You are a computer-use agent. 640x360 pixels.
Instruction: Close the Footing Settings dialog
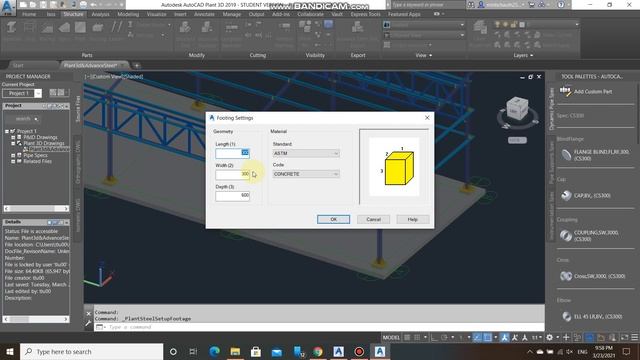click(427, 118)
